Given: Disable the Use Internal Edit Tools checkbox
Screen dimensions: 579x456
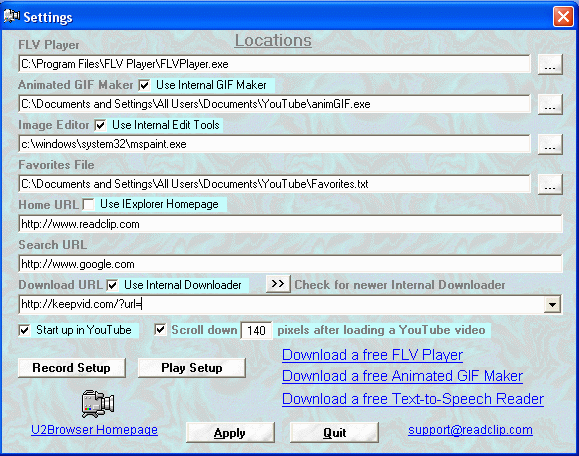Looking at the screenshot, I should [x=100, y=125].
